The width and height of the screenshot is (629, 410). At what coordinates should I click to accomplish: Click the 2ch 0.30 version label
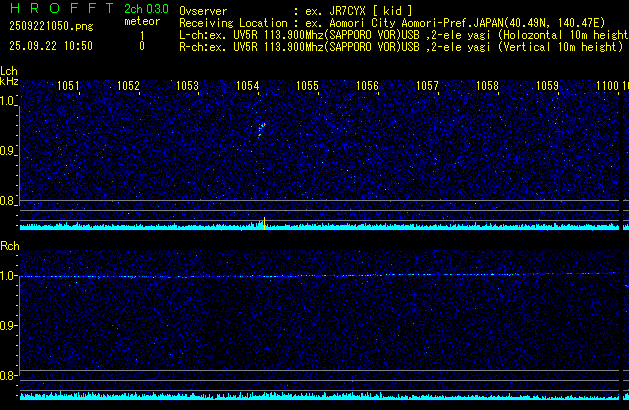(146, 9)
